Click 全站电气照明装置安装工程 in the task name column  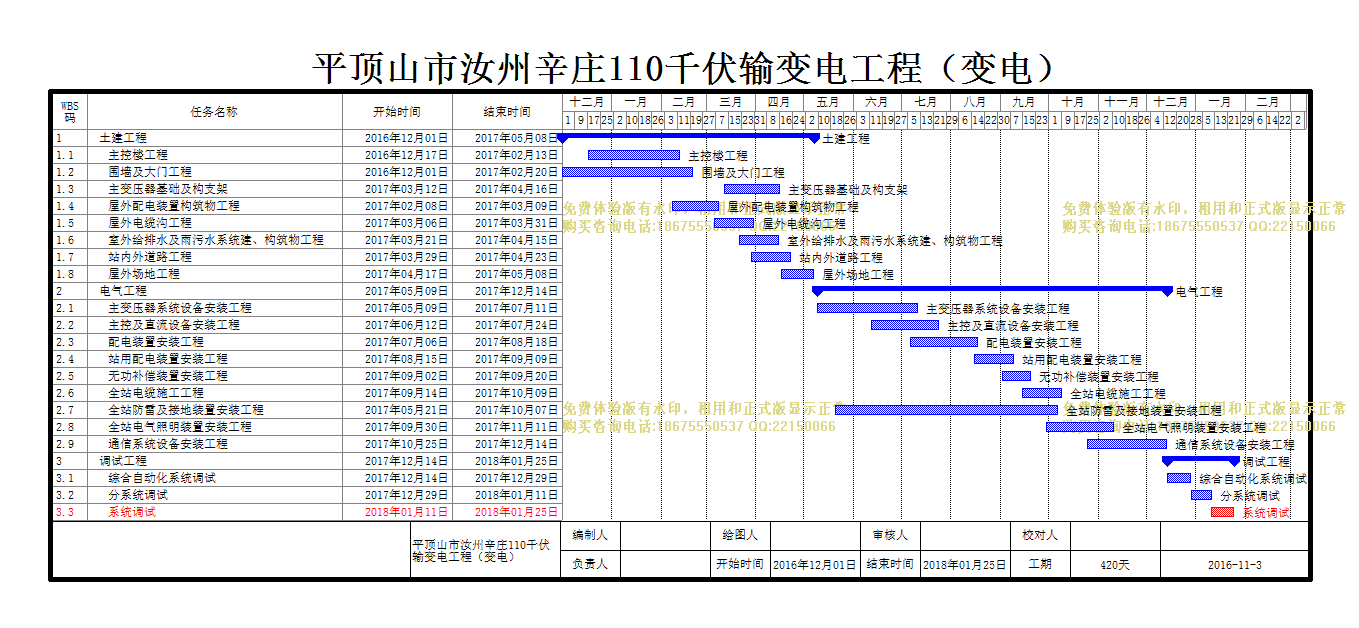pos(180,427)
